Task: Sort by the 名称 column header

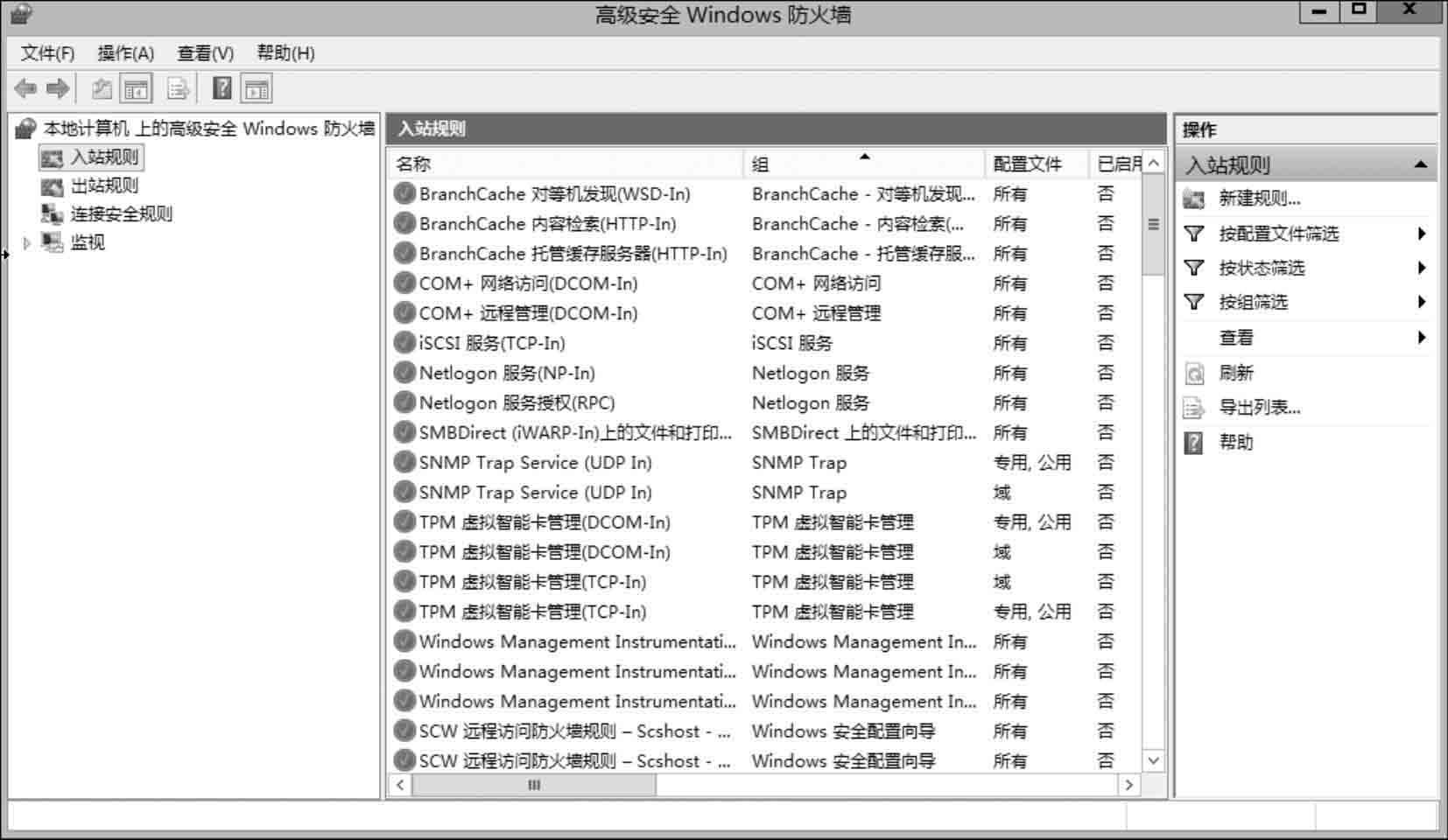Action: pyautogui.click(x=566, y=164)
